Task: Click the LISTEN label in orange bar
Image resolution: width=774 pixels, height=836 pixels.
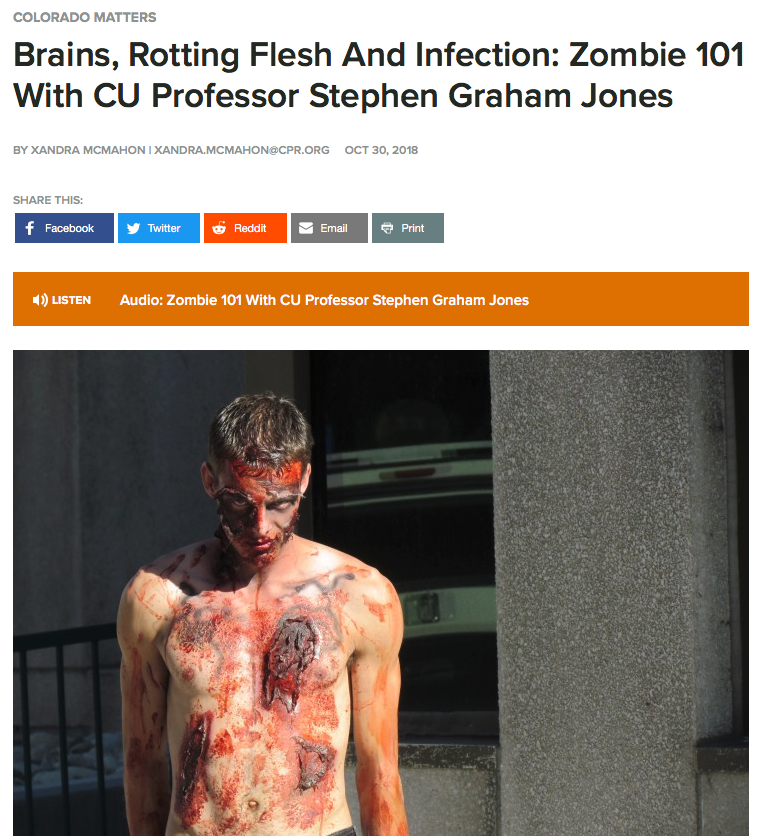Action: tap(71, 300)
